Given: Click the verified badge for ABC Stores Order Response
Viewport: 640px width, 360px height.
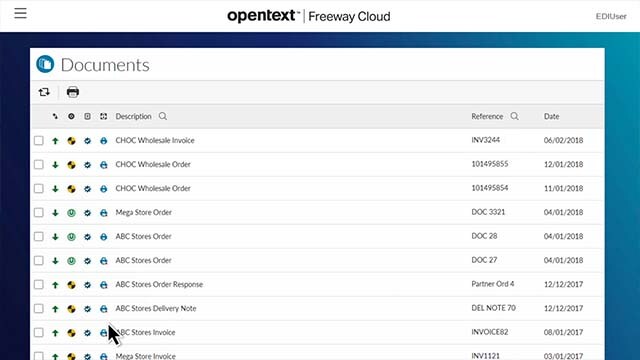Looking at the screenshot, I should click(87, 285).
